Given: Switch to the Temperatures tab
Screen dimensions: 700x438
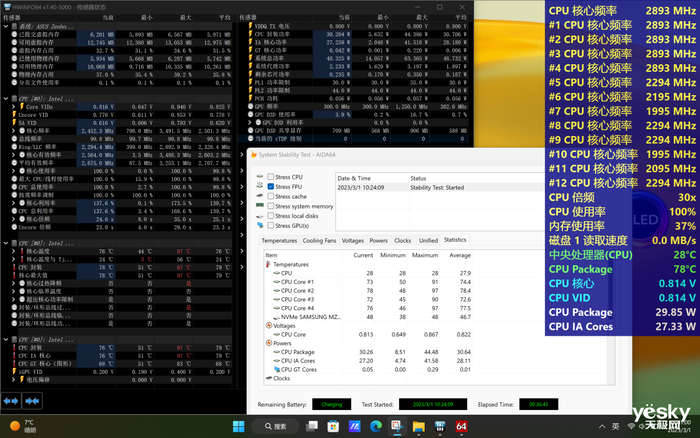Looking at the screenshot, I should 279,240.
